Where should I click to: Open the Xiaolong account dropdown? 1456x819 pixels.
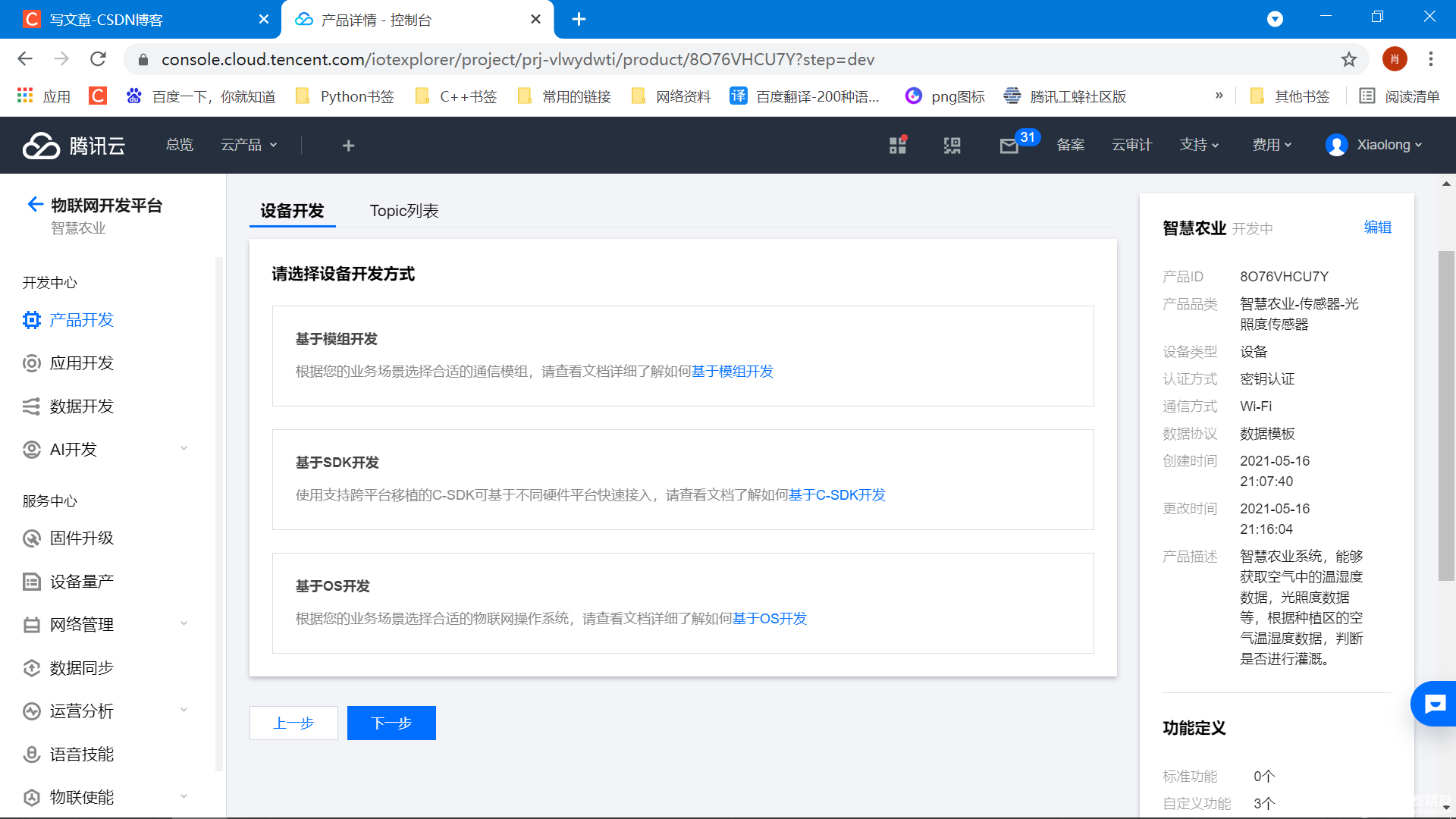pyautogui.click(x=1374, y=145)
